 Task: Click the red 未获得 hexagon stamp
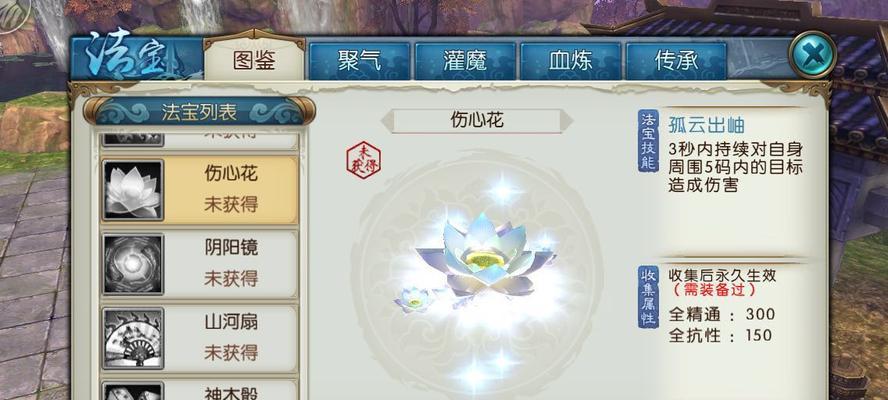pos(364,160)
